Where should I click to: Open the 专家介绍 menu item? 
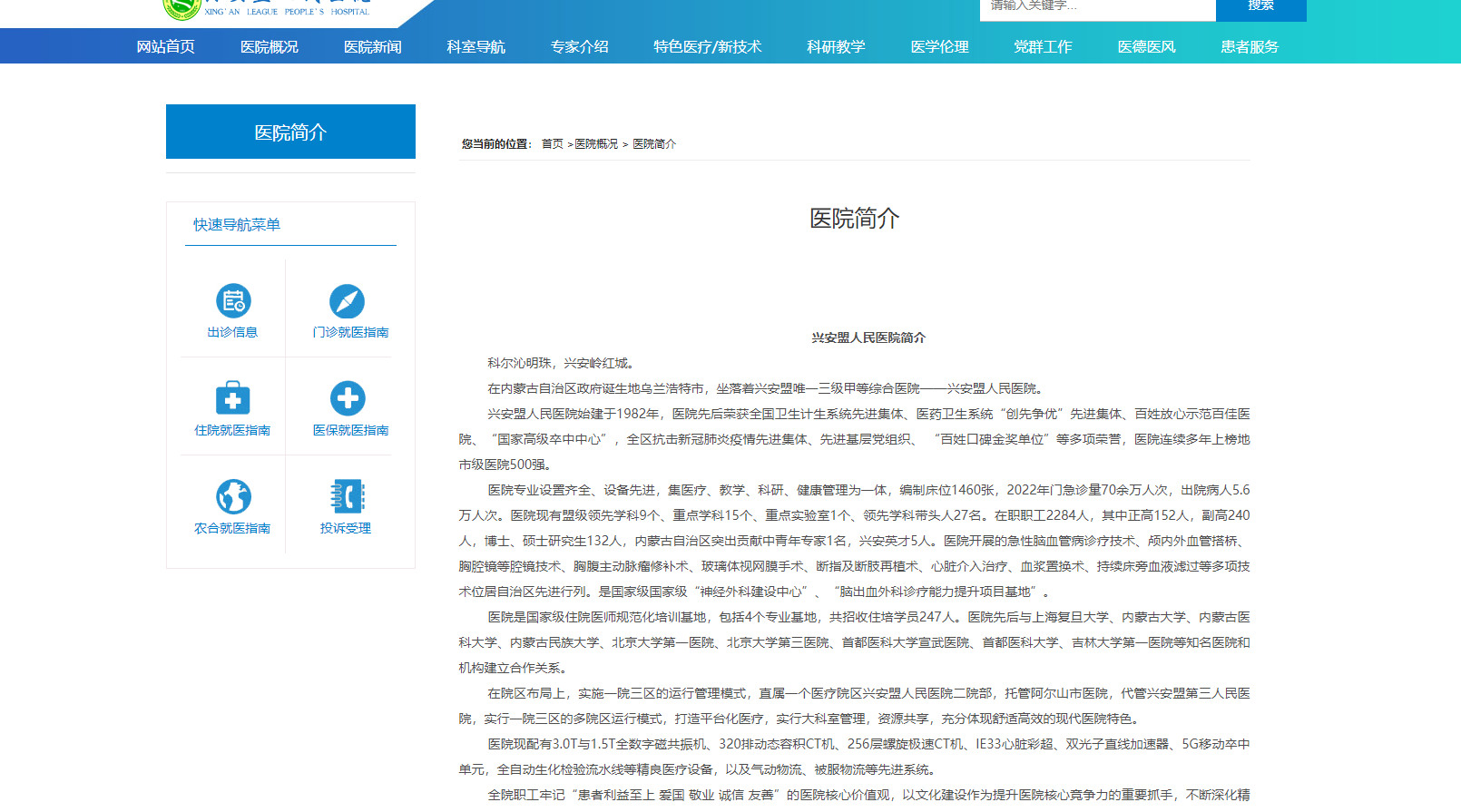point(580,46)
